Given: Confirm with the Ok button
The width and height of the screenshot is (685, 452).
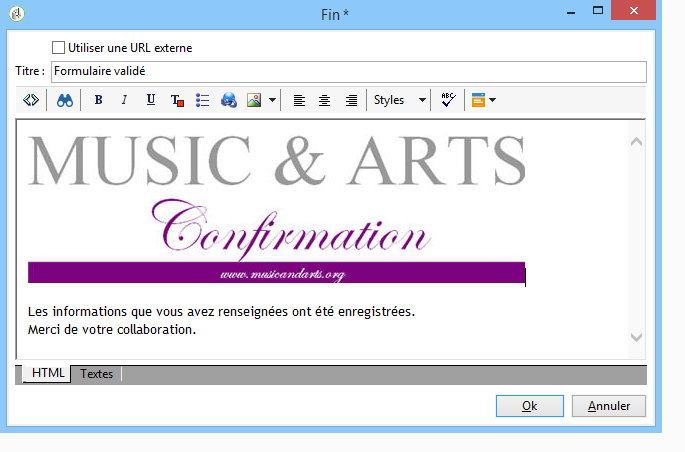Looking at the screenshot, I should point(529,406).
